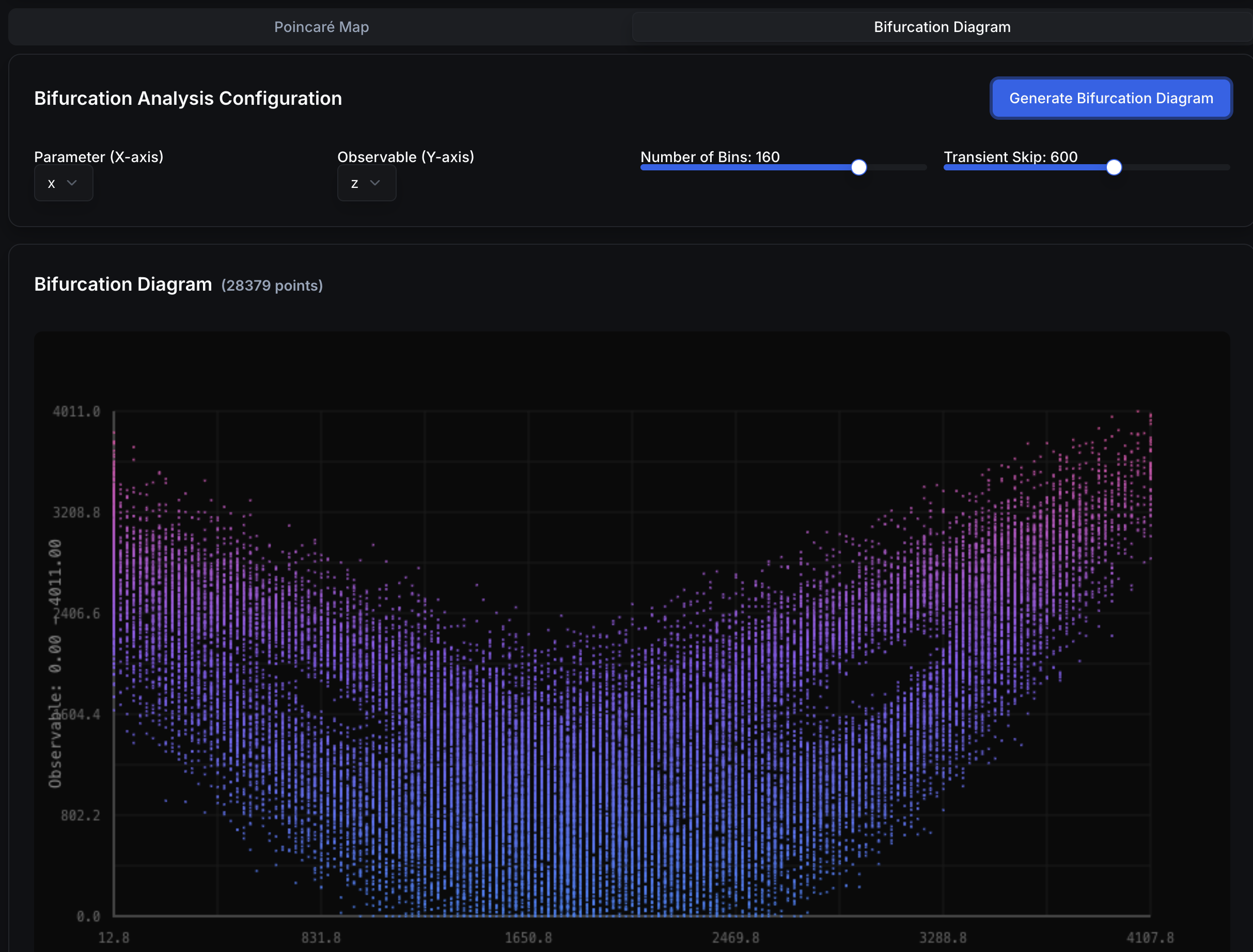Open the Parameter (X-axis) dropdown
Image resolution: width=1253 pixels, height=952 pixels.
pyautogui.click(x=63, y=183)
